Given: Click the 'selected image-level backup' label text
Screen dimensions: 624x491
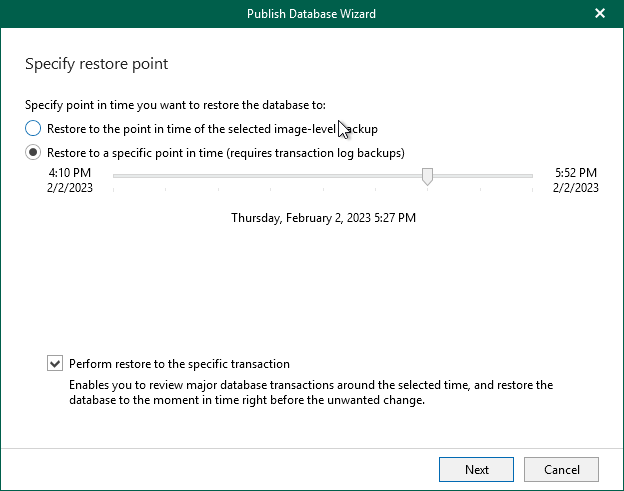Looking at the screenshot, I should click(300, 128).
